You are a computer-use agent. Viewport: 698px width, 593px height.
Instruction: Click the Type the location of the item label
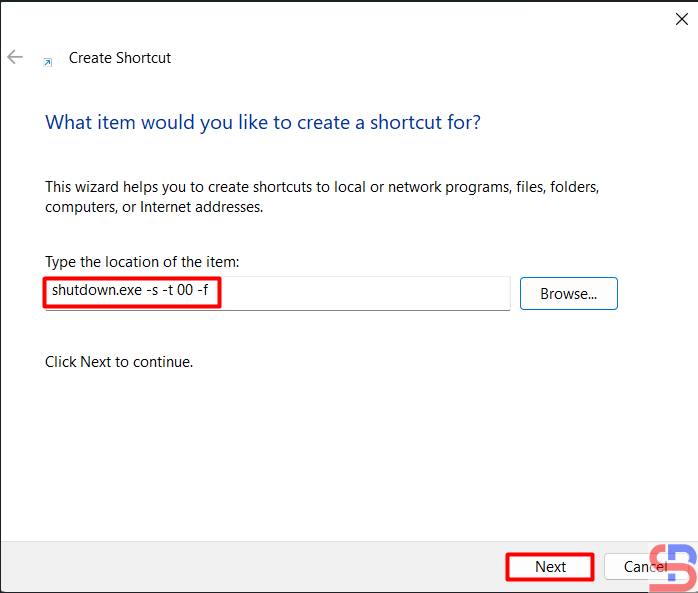142,262
